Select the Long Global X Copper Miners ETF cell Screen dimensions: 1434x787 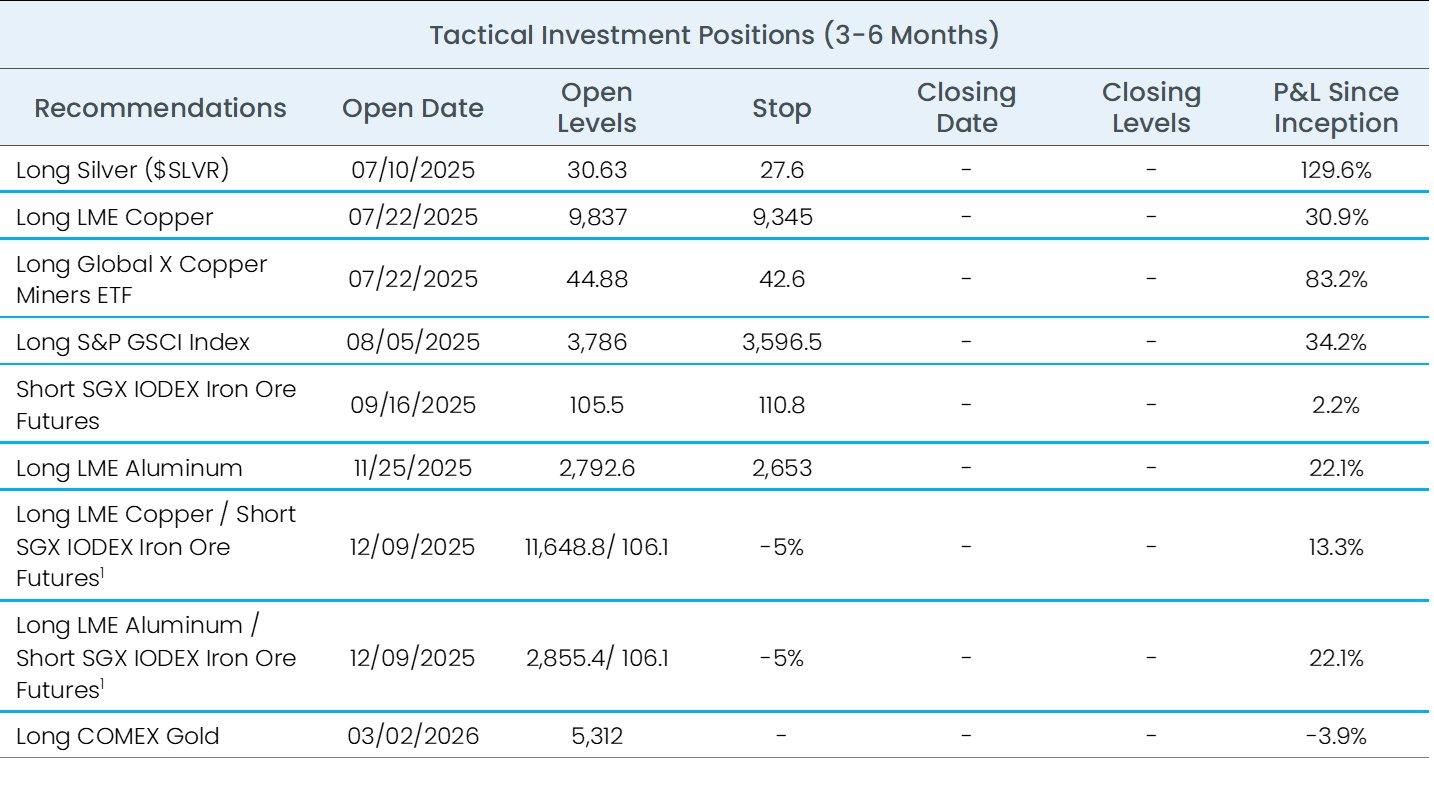pos(142,279)
